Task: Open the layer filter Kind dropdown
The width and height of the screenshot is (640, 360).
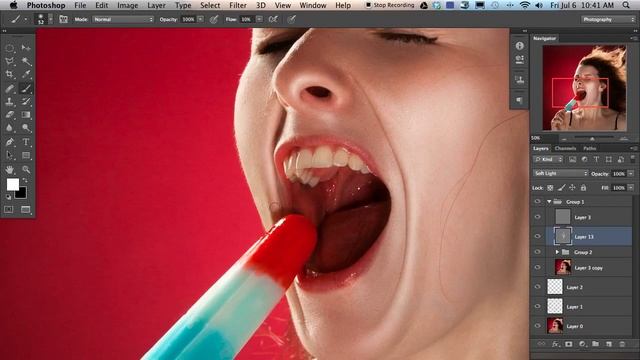Action: [548, 159]
